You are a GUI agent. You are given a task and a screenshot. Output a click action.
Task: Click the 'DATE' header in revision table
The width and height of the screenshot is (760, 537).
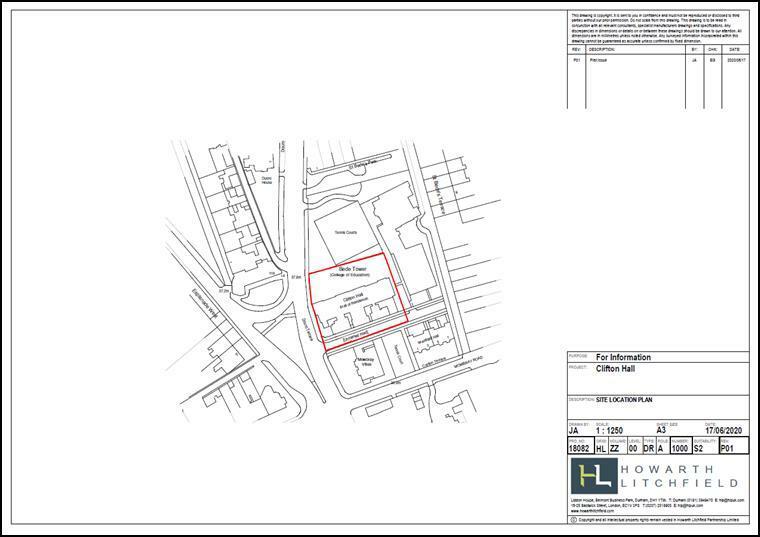click(x=734, y=49)
